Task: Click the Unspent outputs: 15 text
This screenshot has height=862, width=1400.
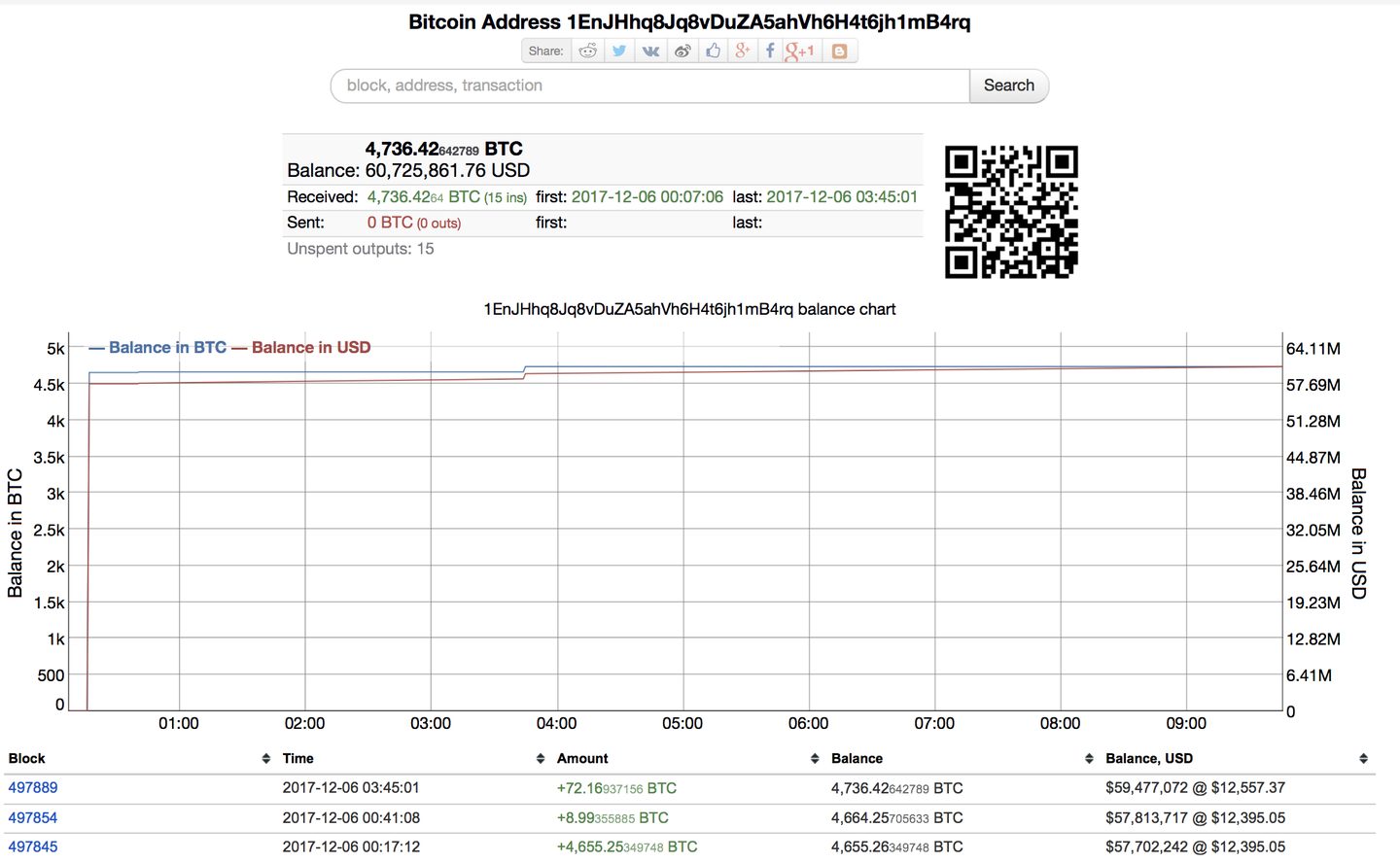Action: coord(361,249)
